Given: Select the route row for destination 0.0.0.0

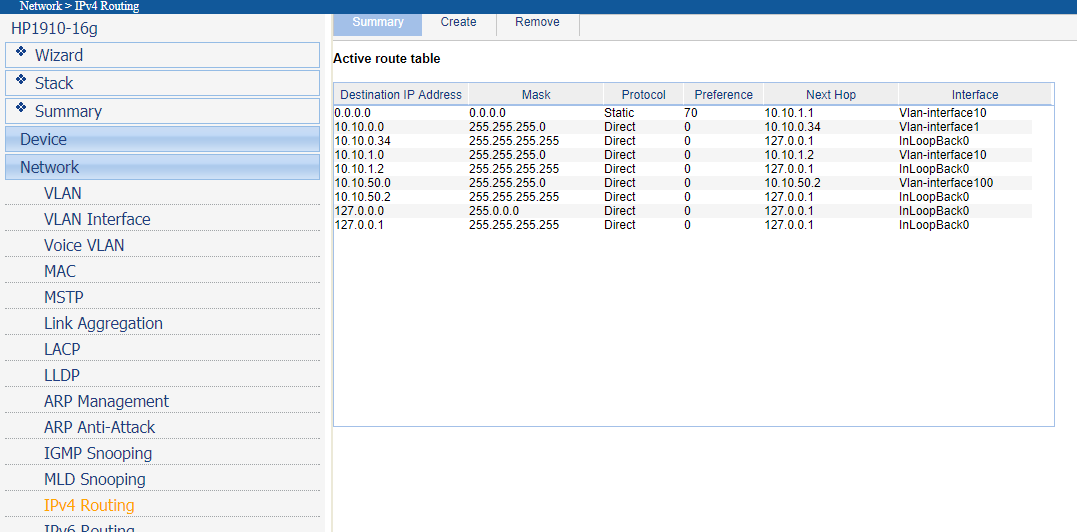Looking at the screenshot, I should click(x=683, y=113).
